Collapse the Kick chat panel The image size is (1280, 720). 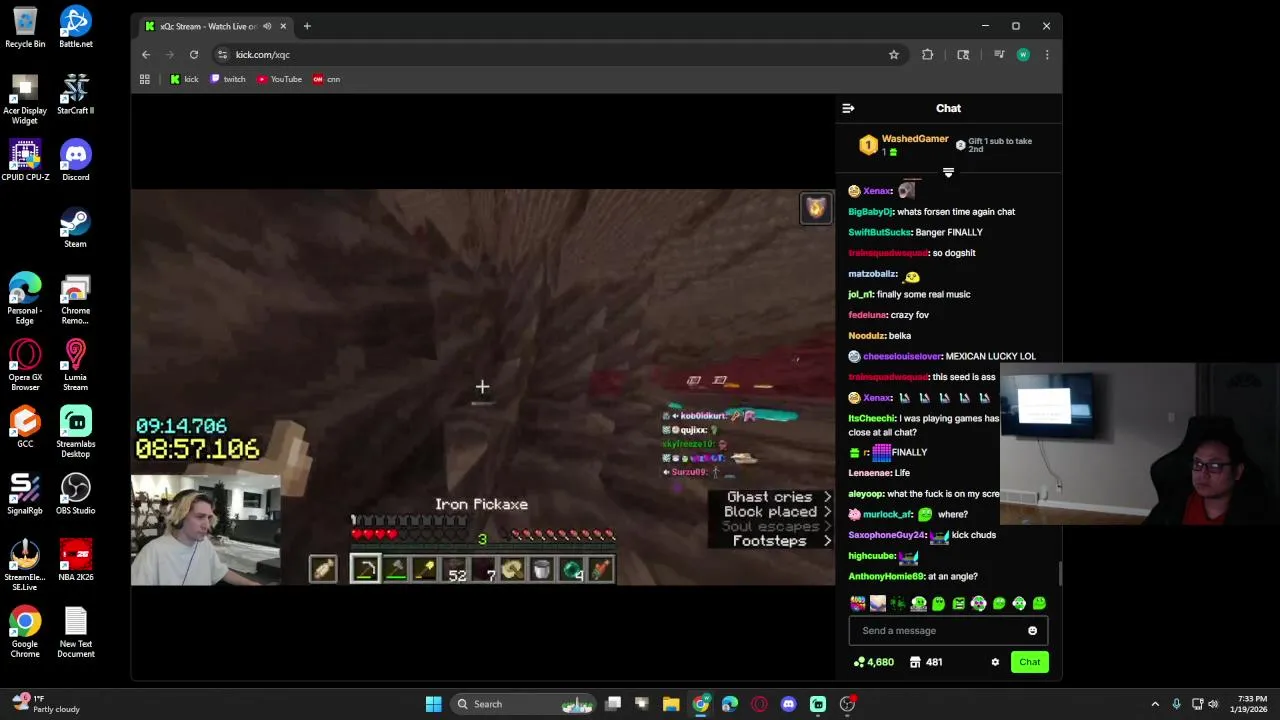[x=848, y=108]
